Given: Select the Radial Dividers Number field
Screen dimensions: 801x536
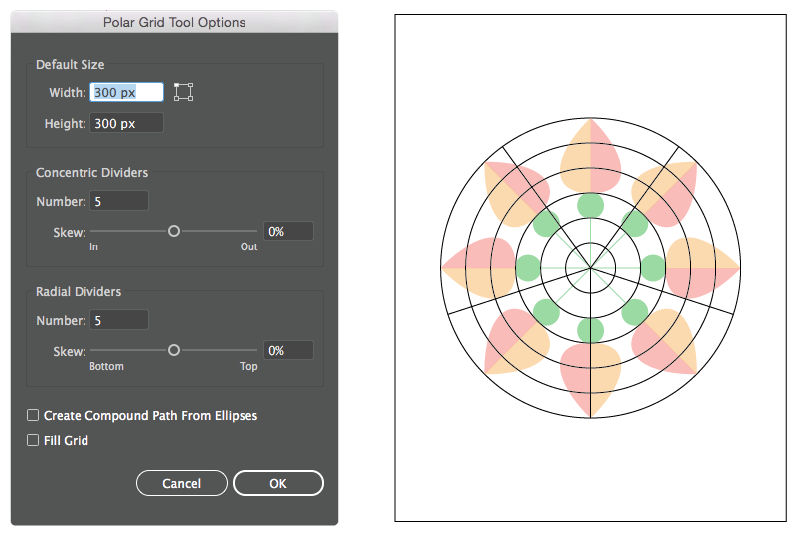Looking at the screenshot, I should [119, 320].
